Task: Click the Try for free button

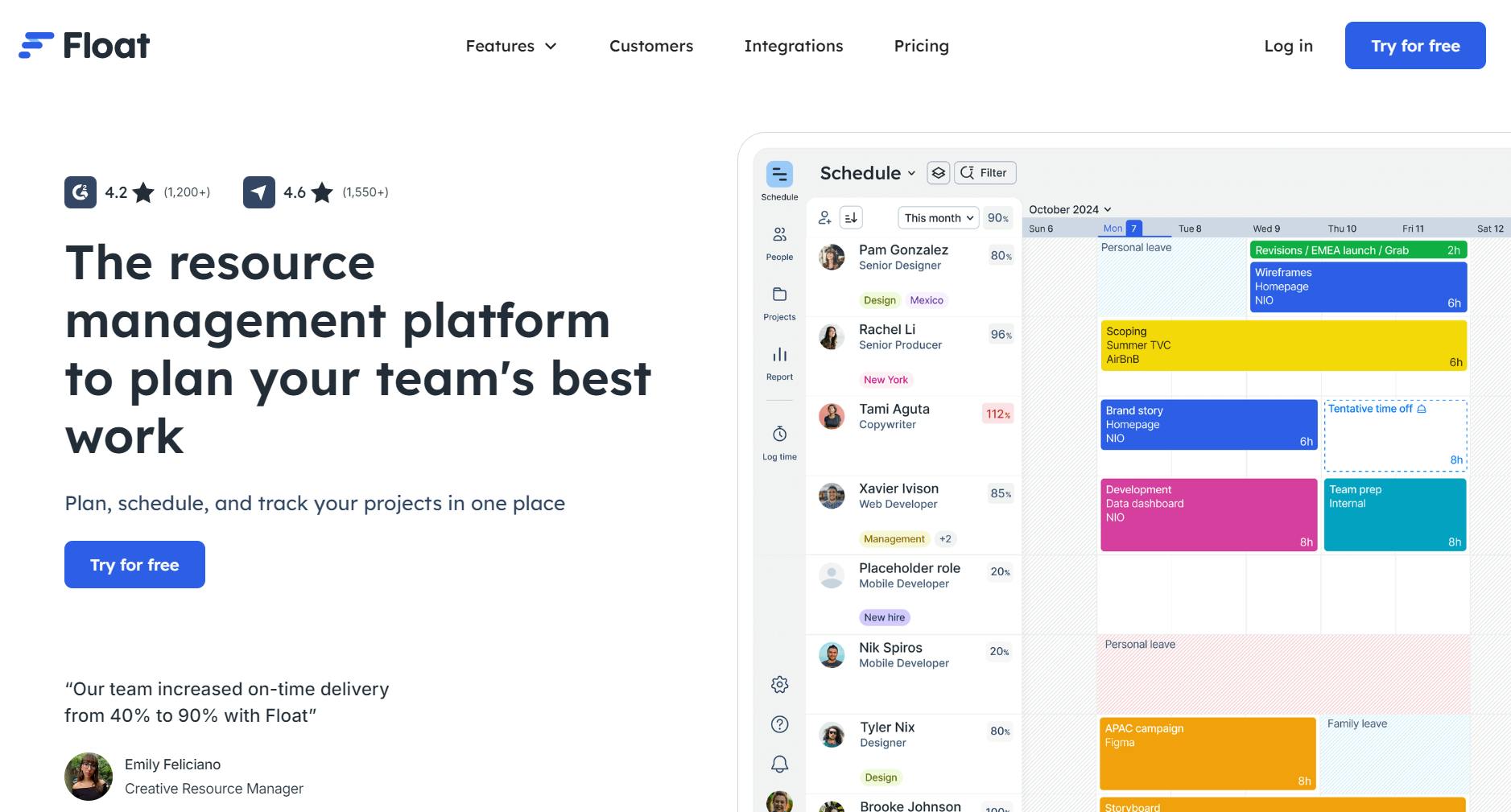Action: click(1415, 46)
